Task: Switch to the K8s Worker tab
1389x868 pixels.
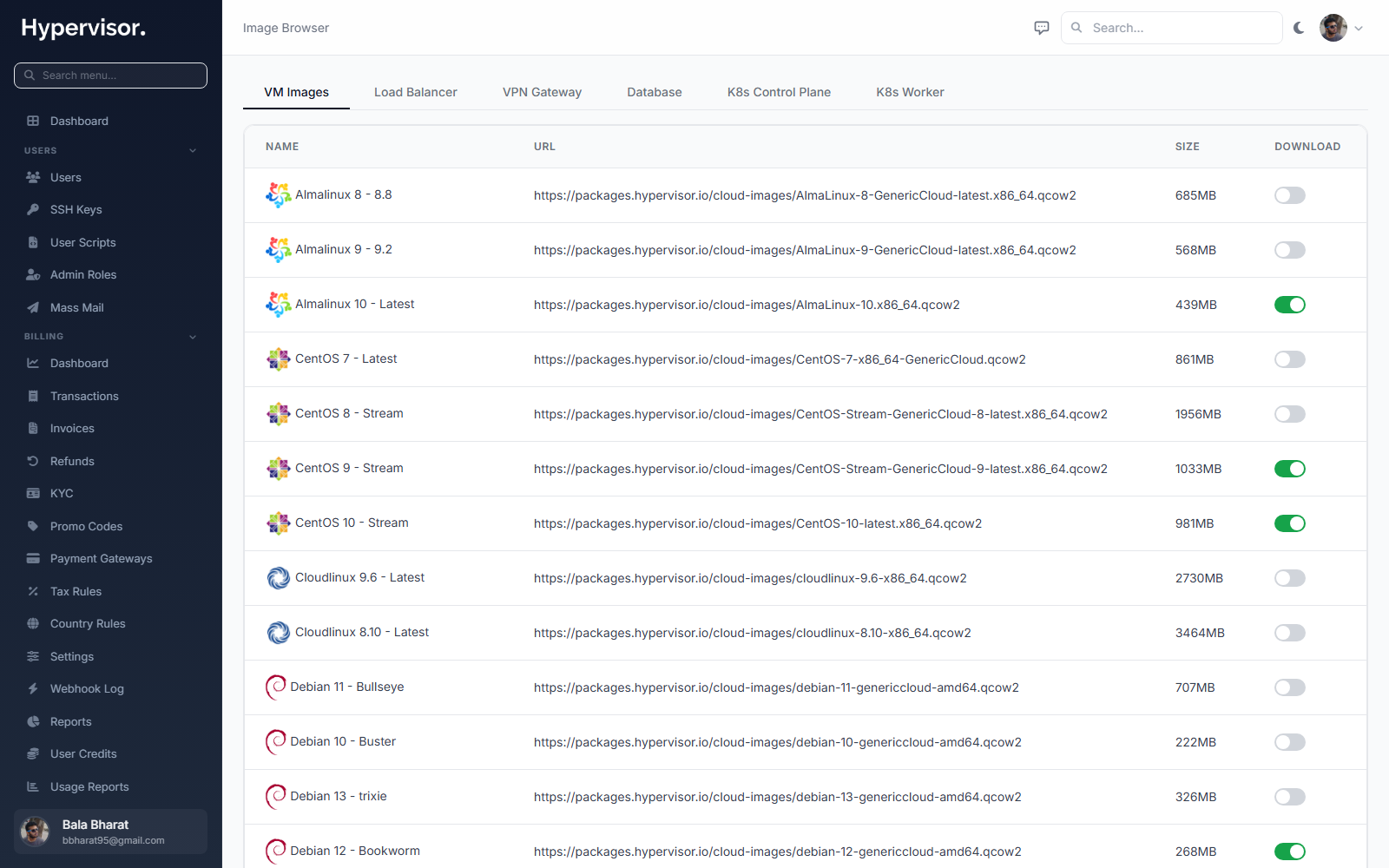Action: (910, 92)
